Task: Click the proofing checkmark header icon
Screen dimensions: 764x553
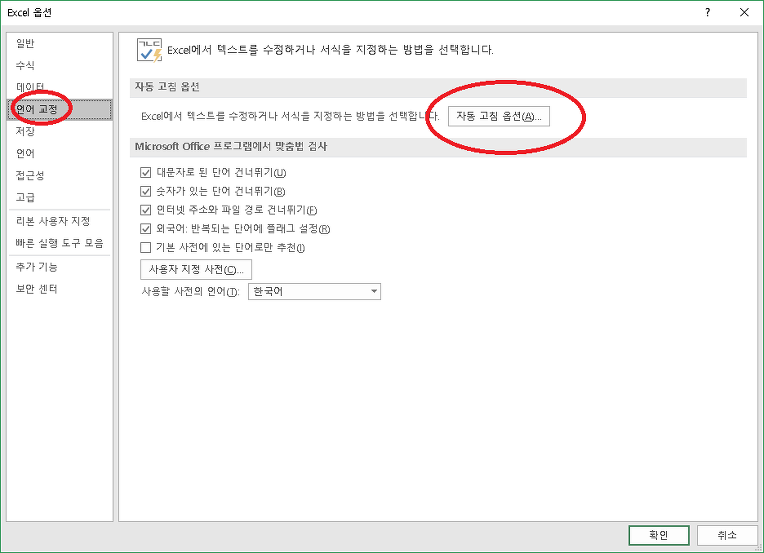Action: point(149,50)
